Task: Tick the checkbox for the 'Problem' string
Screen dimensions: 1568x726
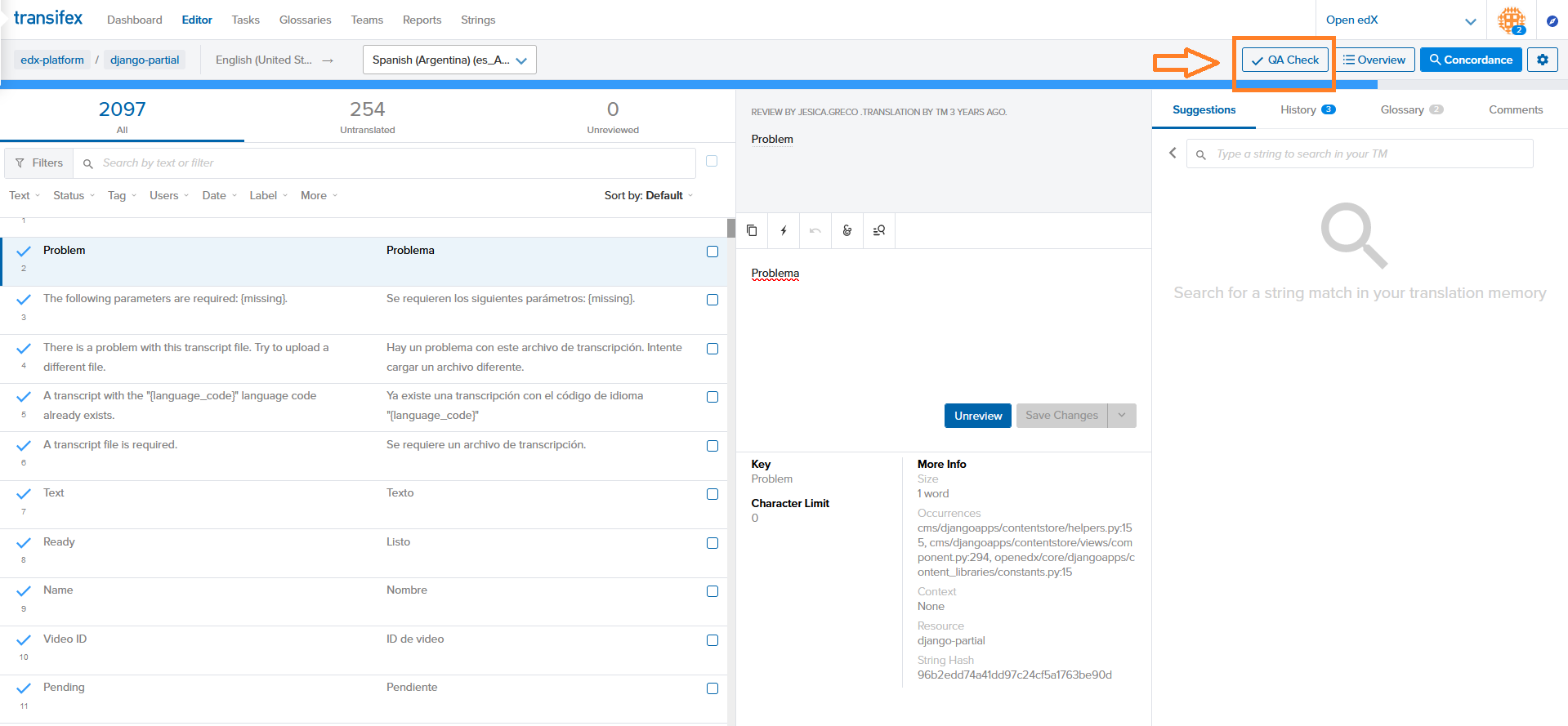Action: pos(713,252)
